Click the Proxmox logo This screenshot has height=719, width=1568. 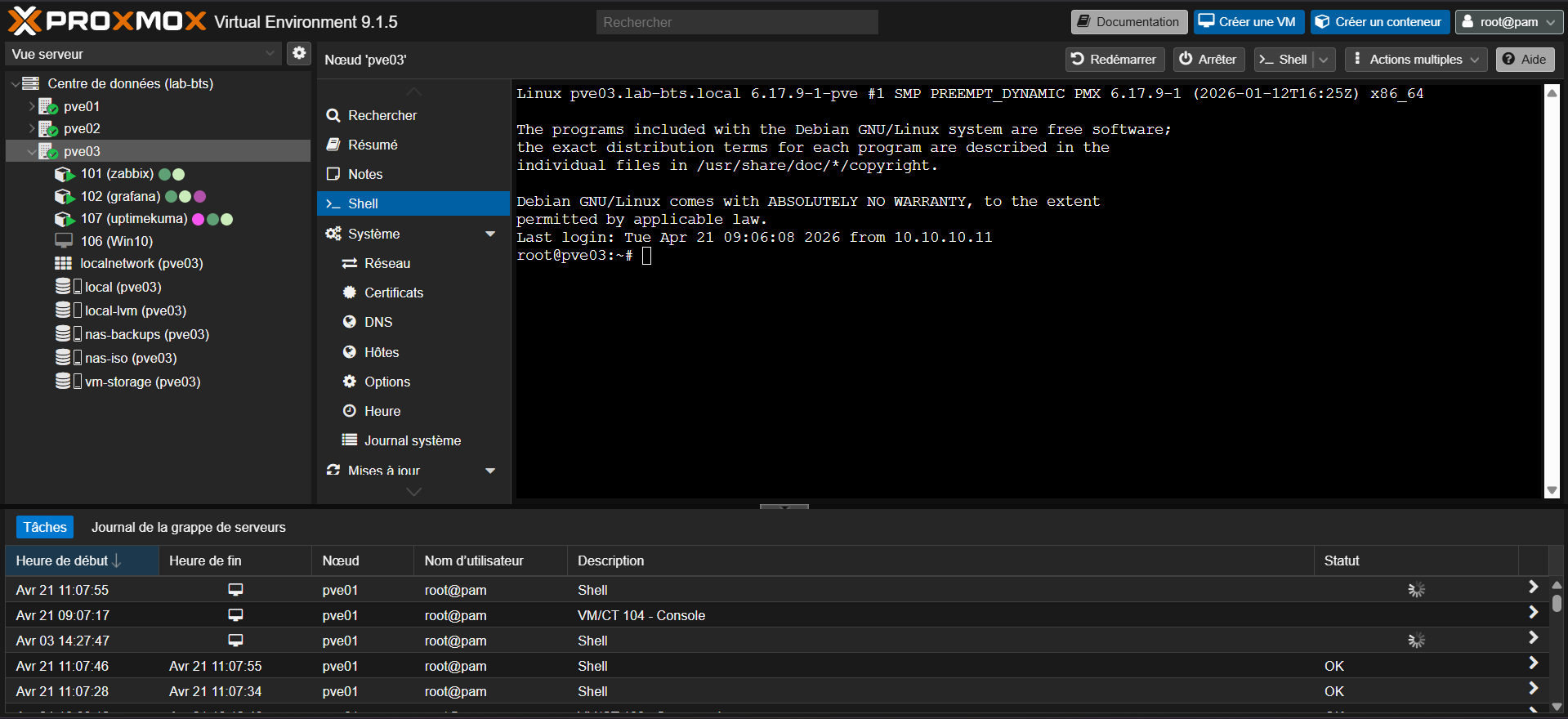107,21
